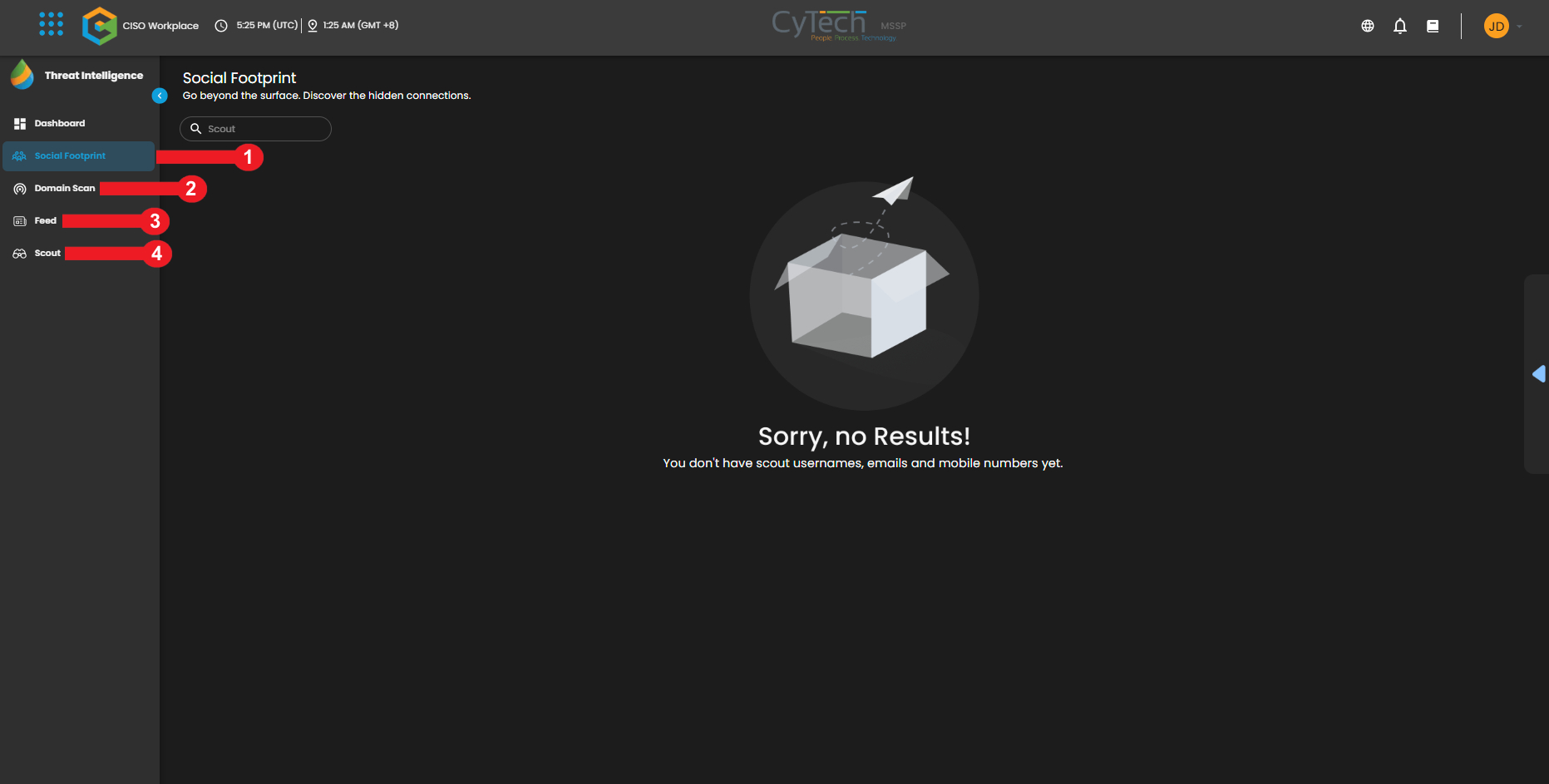This screenshot has width=1549, height=784.
Task: Focus the Scout search field
Action: [255, 129]
